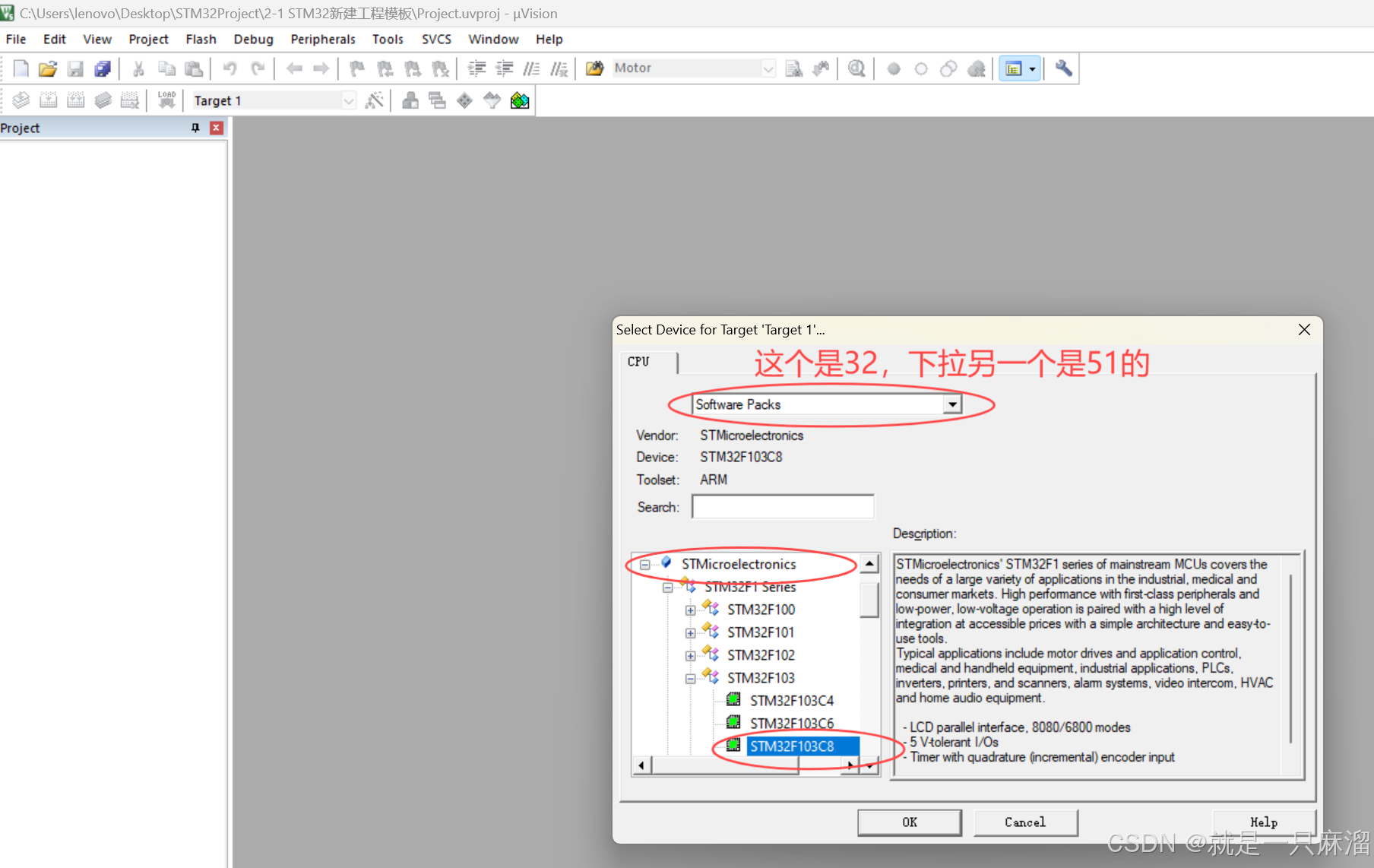Click the Navigate Backwards arrow icon
Image resolution: width=1374 pixels, height=868 pixels.
[x=294, y=68]
